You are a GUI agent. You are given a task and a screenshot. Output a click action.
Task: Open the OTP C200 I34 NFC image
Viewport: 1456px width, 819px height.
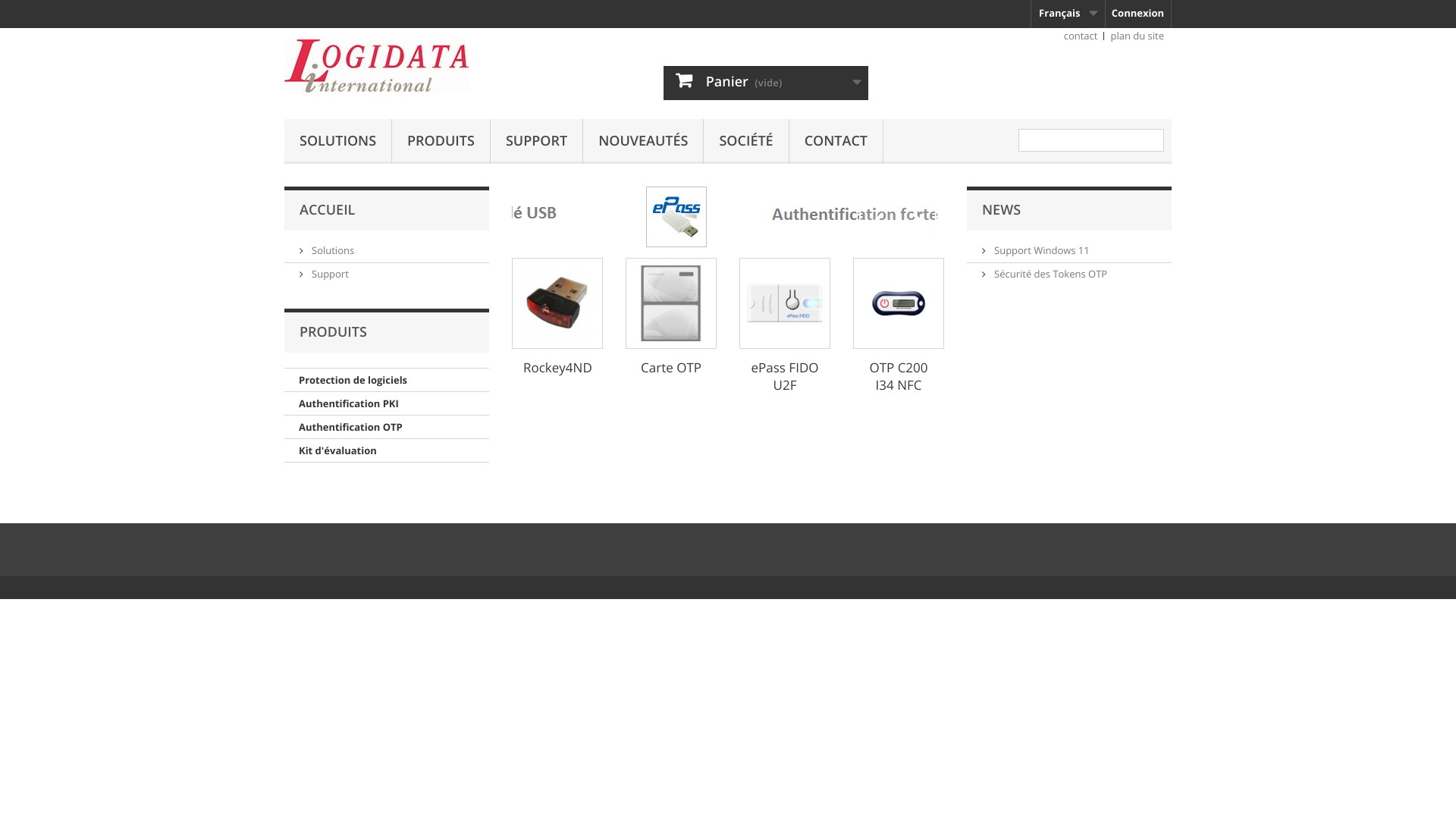tap(899, 303)
